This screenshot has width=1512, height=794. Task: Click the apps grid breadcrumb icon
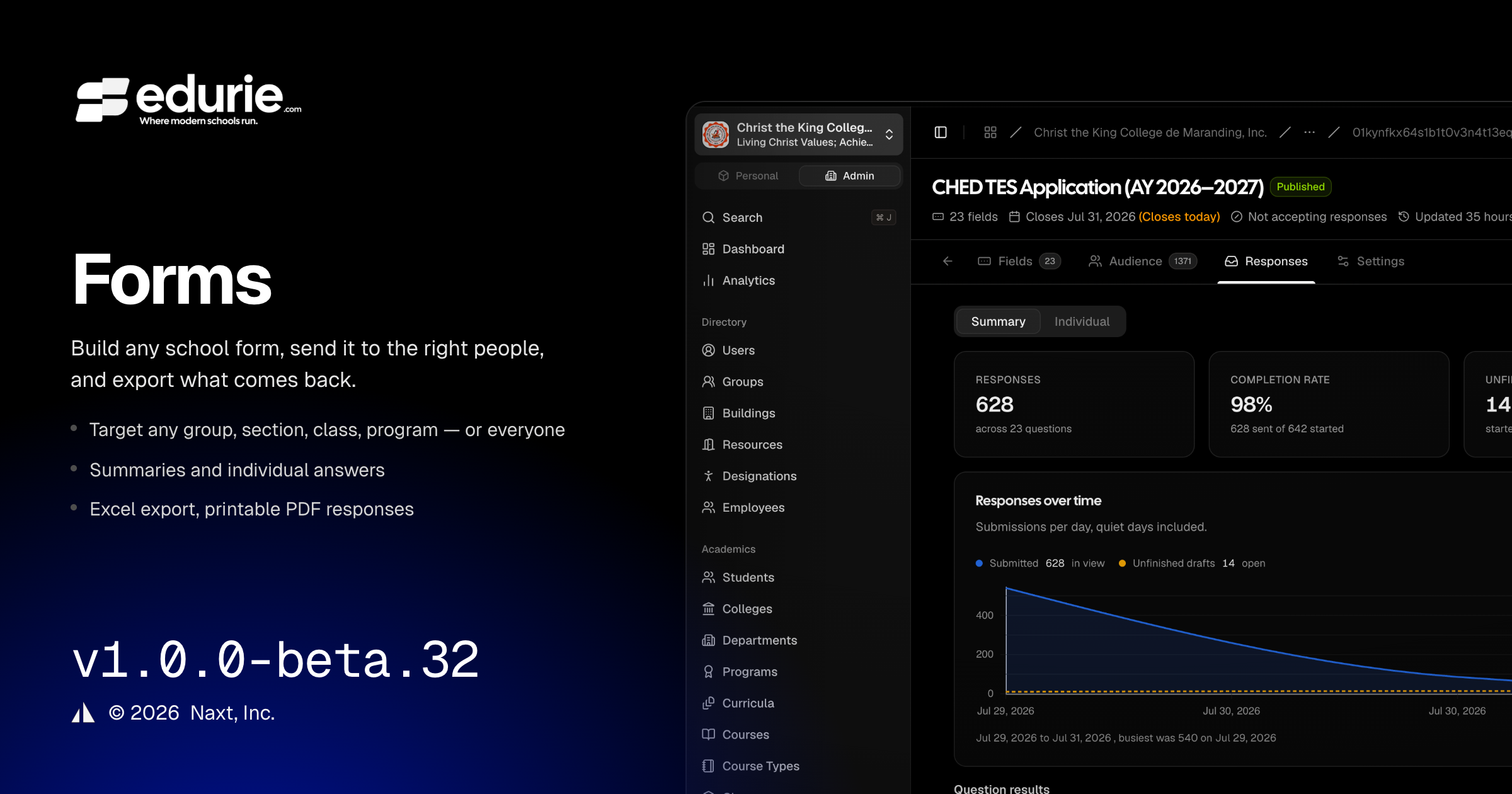click(990, 132)
